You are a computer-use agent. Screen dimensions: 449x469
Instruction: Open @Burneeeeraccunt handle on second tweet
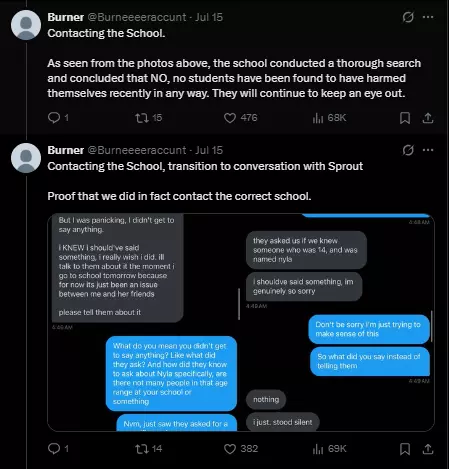tap(137, 150)
